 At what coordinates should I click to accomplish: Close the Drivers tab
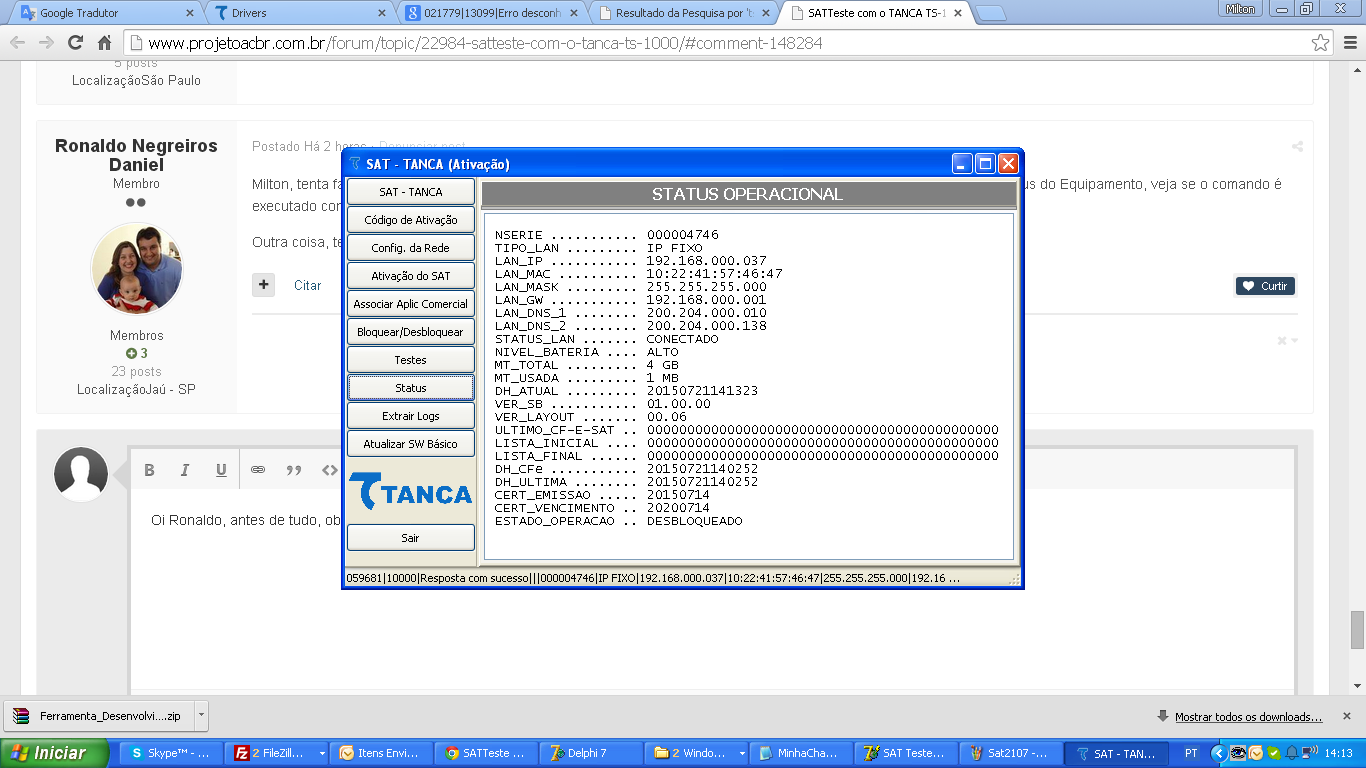coord(381,13)
